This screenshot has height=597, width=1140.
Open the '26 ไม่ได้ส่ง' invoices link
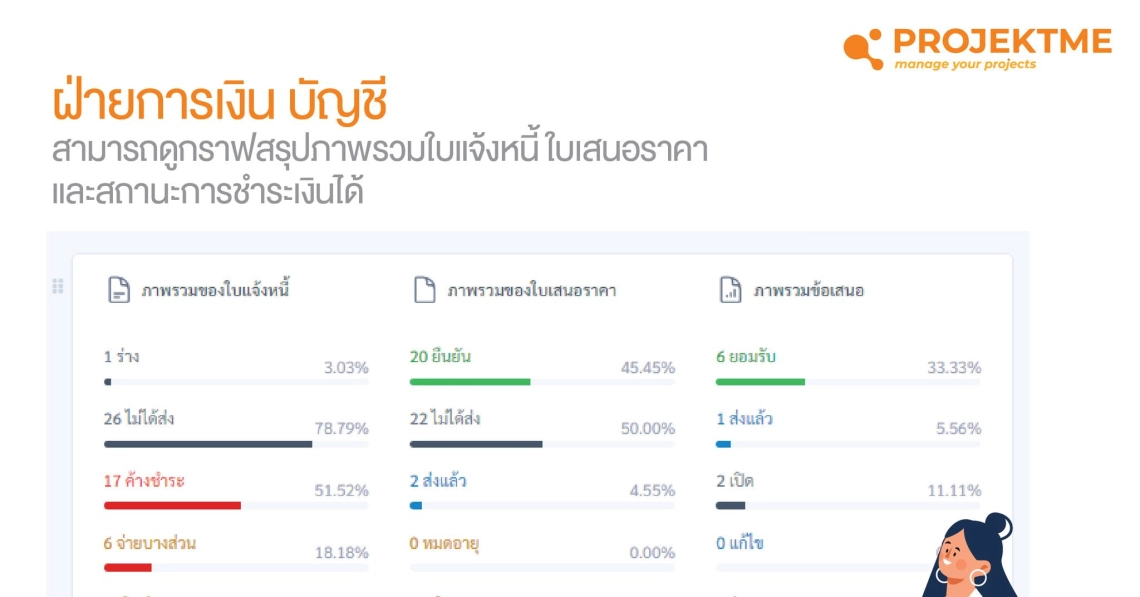pos(139,419)
